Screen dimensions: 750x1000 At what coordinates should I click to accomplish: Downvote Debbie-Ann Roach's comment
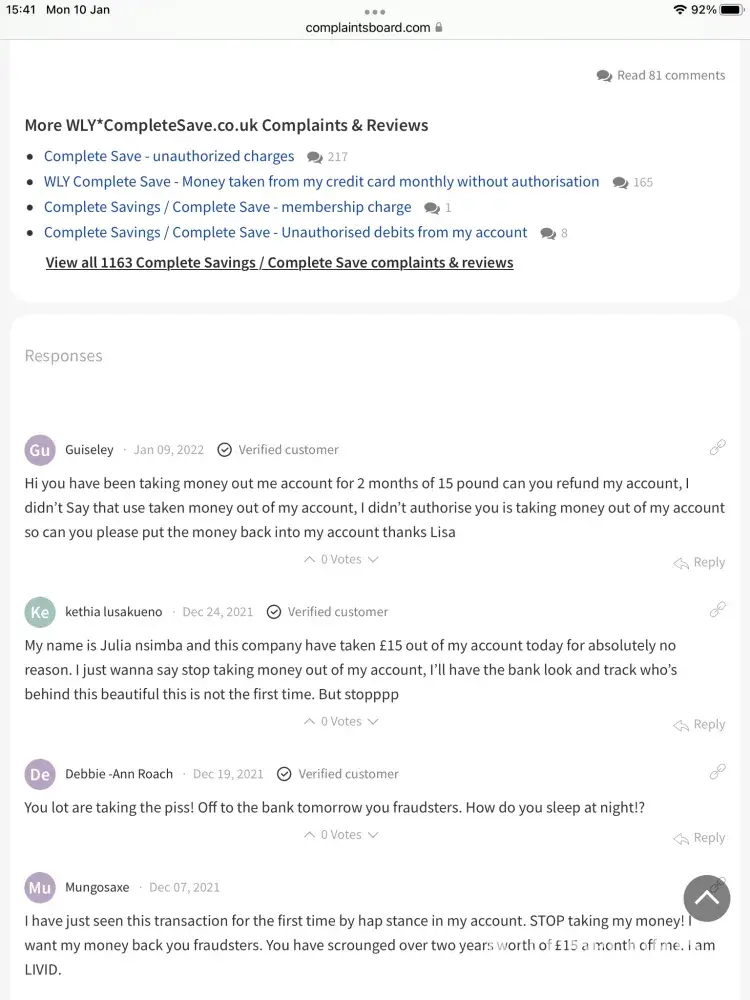click(373, 835)
